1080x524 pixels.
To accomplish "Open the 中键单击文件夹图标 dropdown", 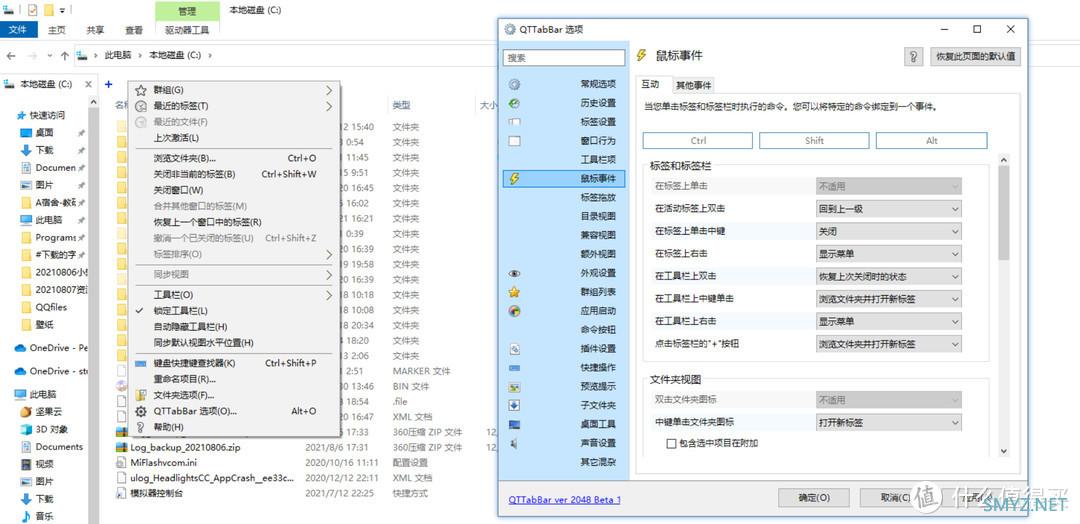I will coord(889,422).
